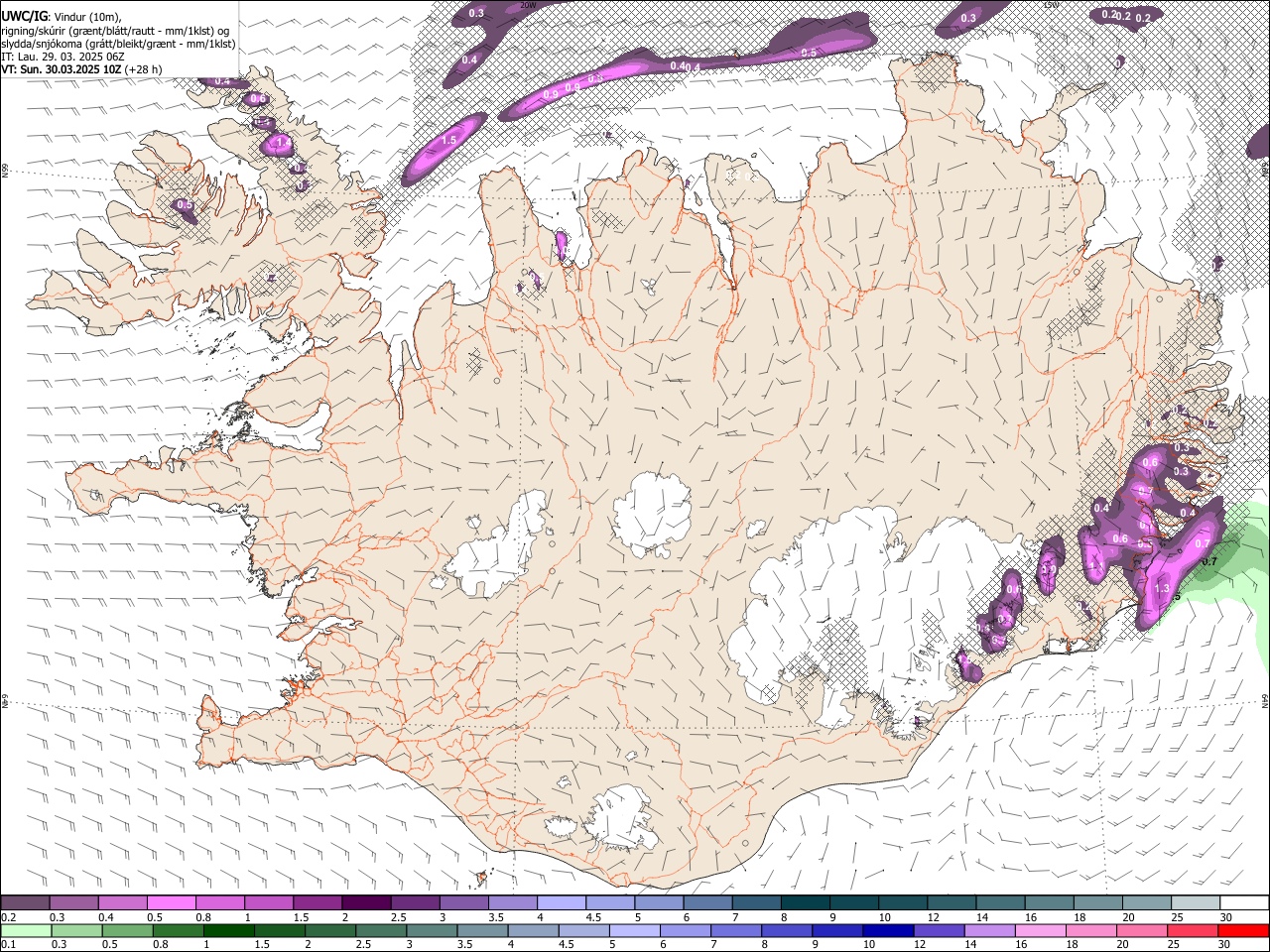Screen dimensions: 1270x952
Task: Select the darkest purple swatch in the upper legend row
Action: 366,902
